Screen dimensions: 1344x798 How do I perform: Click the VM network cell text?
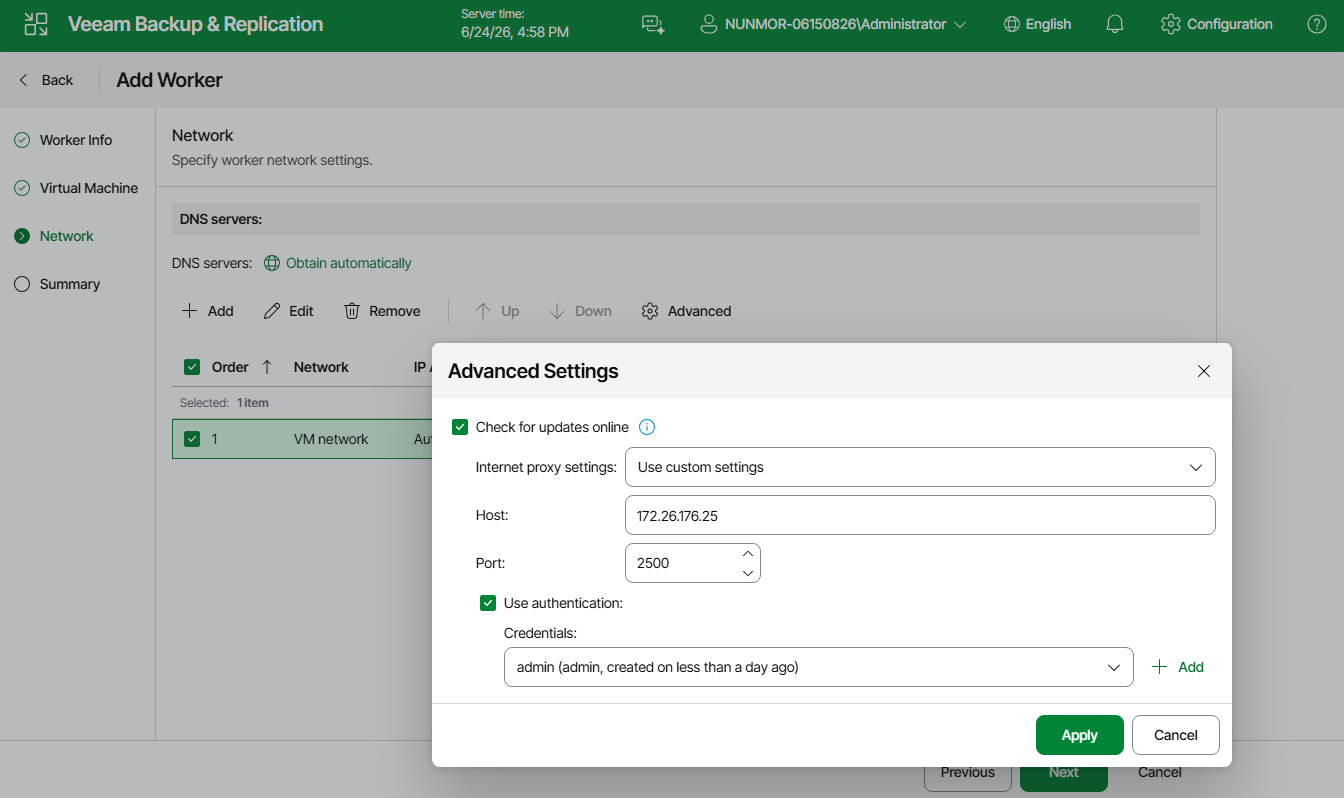pyautogui.click(x=331, y=439)
